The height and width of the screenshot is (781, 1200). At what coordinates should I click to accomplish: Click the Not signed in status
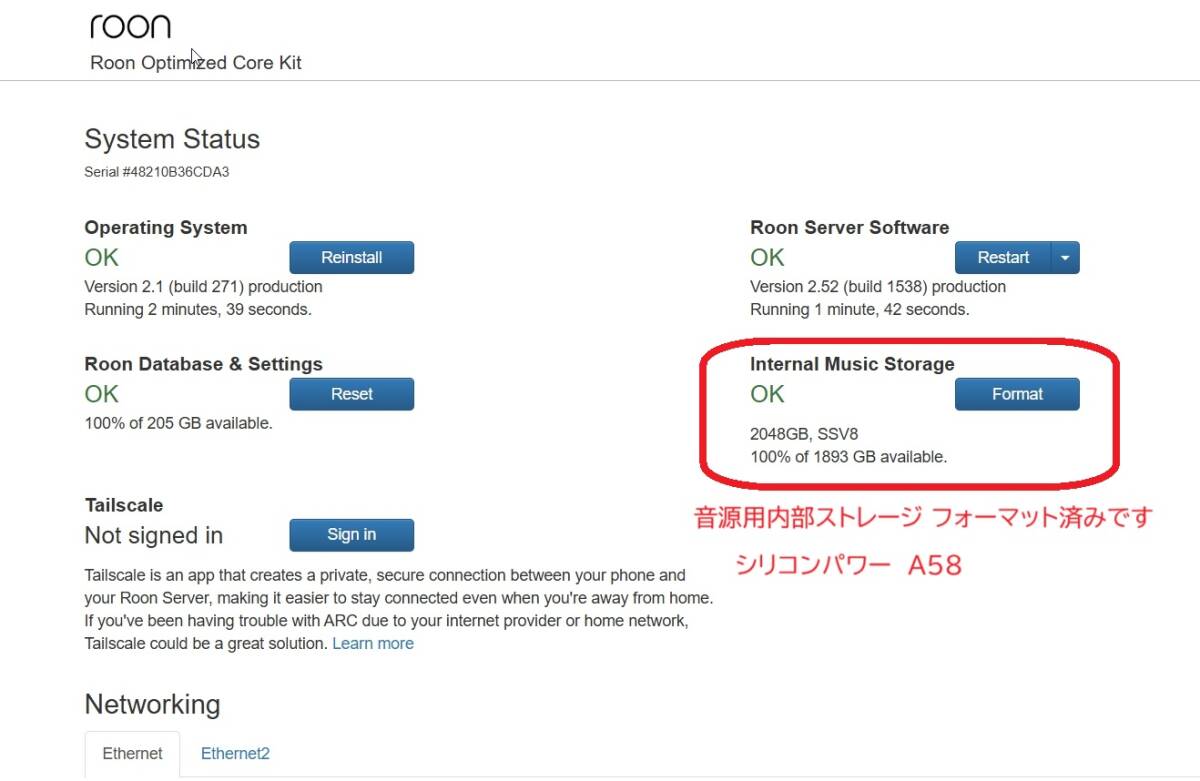(x=153, y=536)
